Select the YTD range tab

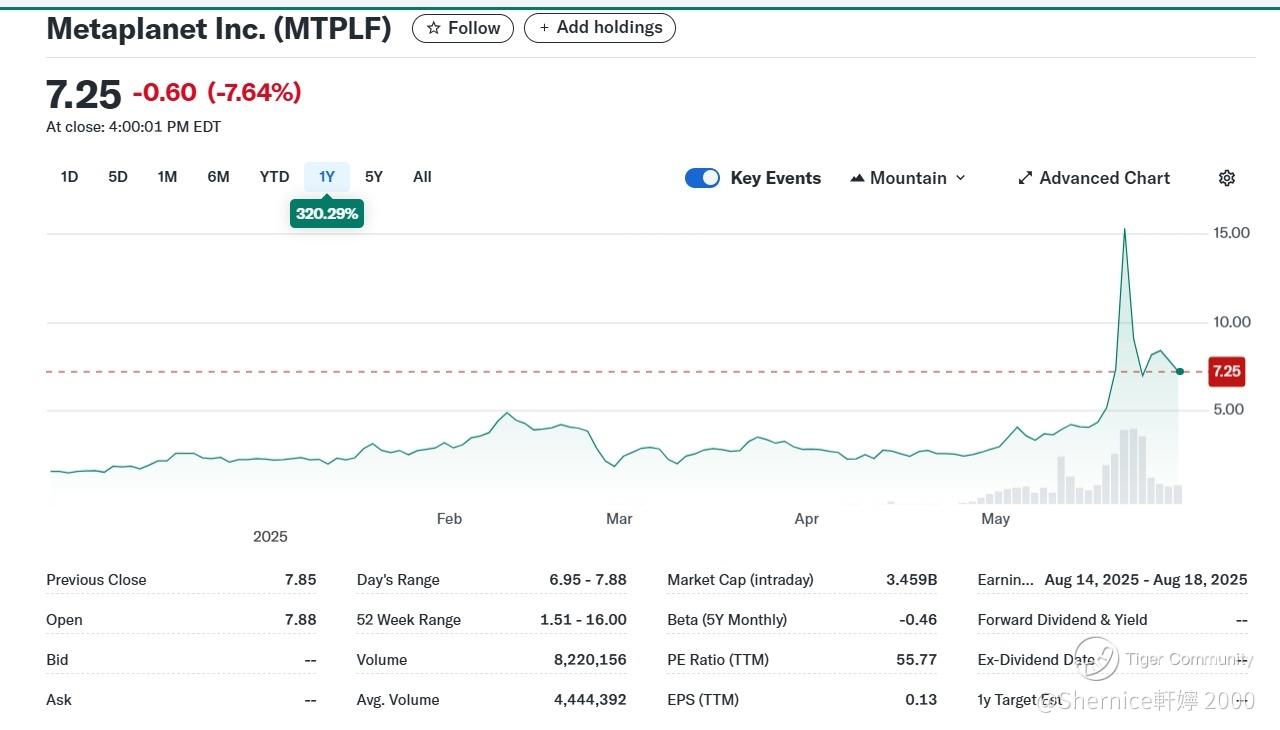tap(274, 177)
